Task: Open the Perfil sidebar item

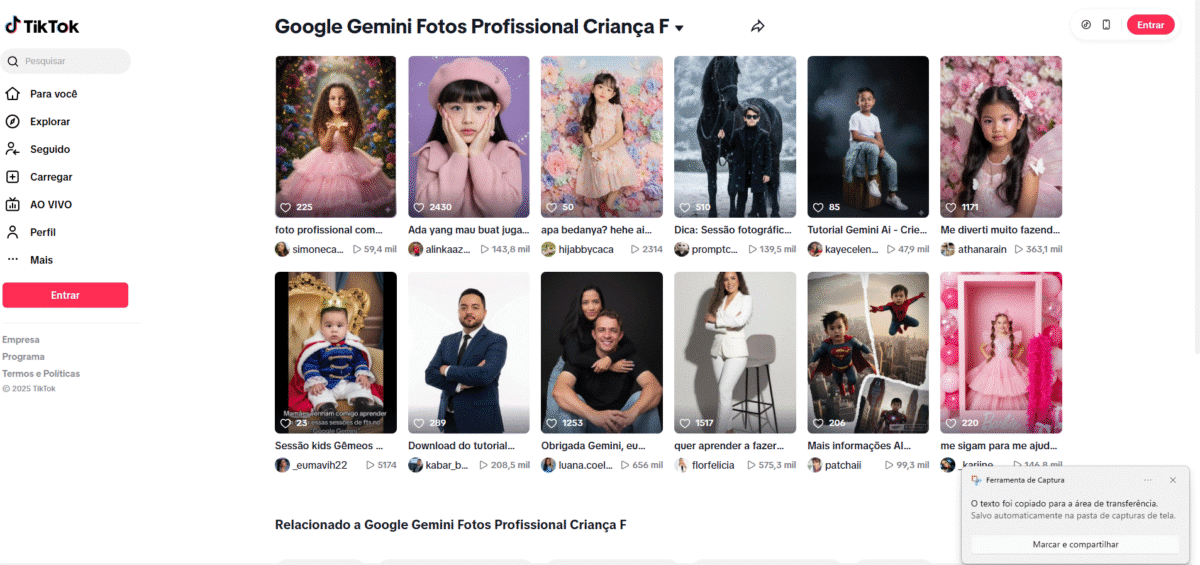Action: click(42, 232)
